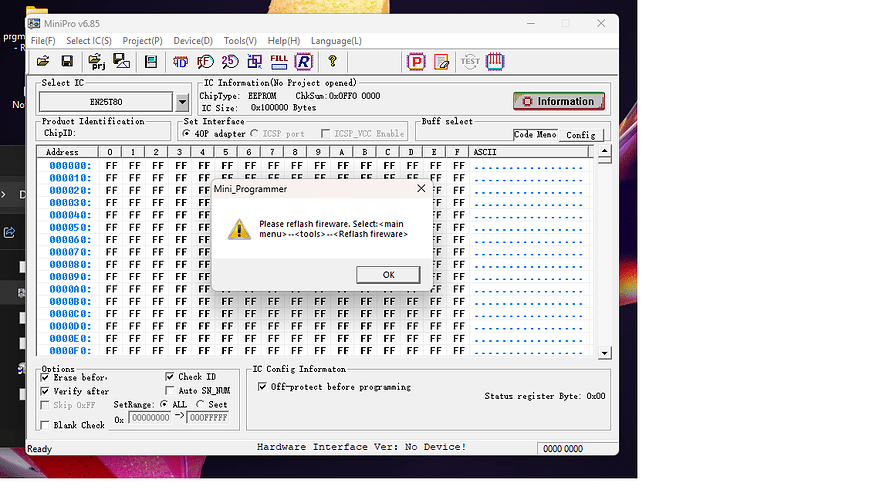The image size is (888, 500).
Task: Toggle Off-protect before programming checkbox
Action: pos(262,387)
